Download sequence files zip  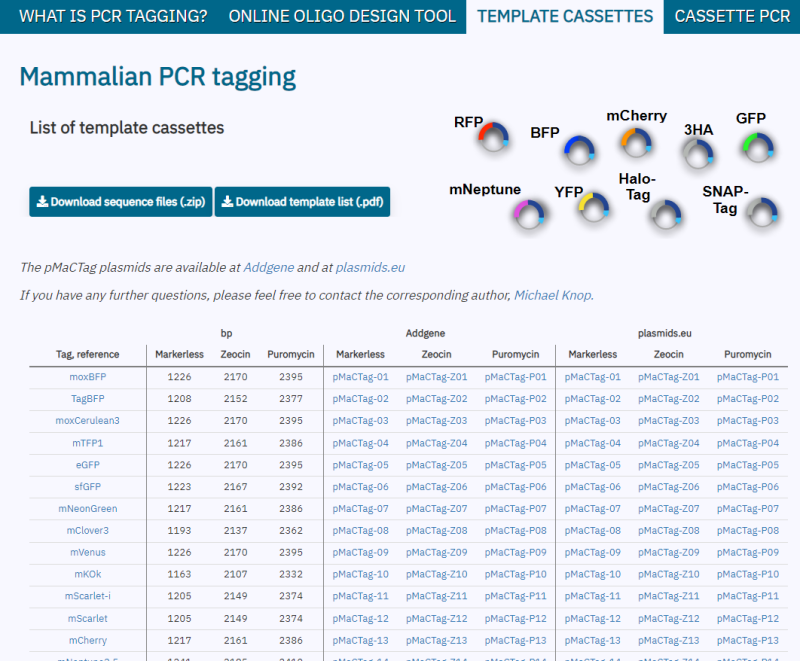tap(121, 202)
